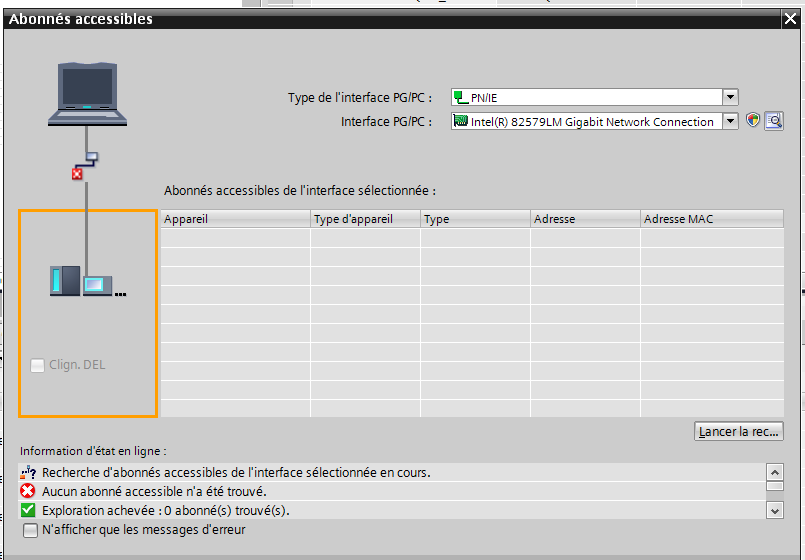Close the Abonnés accessibles dialog
805x560 pixels.
coord(791,18)
